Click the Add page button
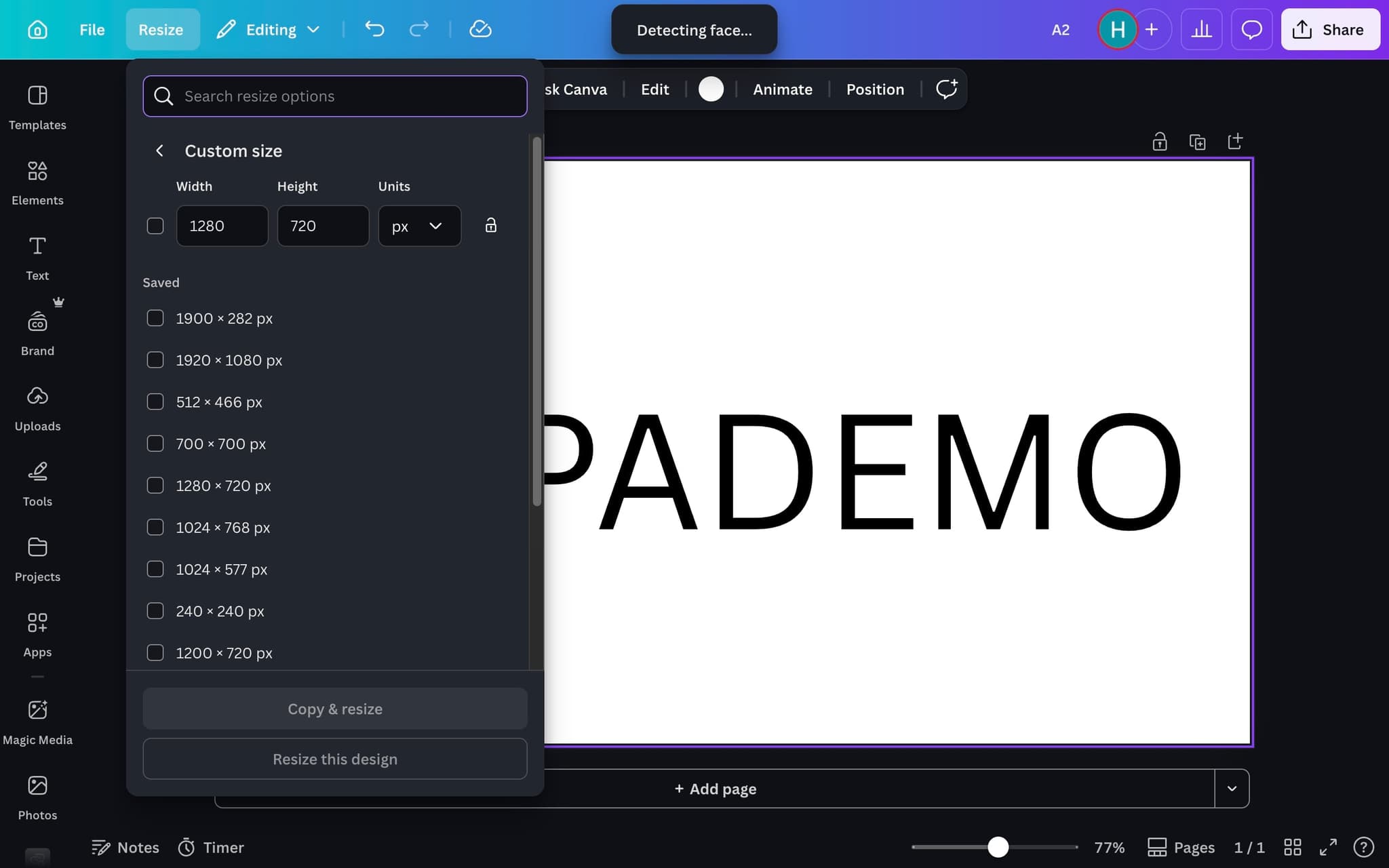1389x868 pixels. click(716, 789)
